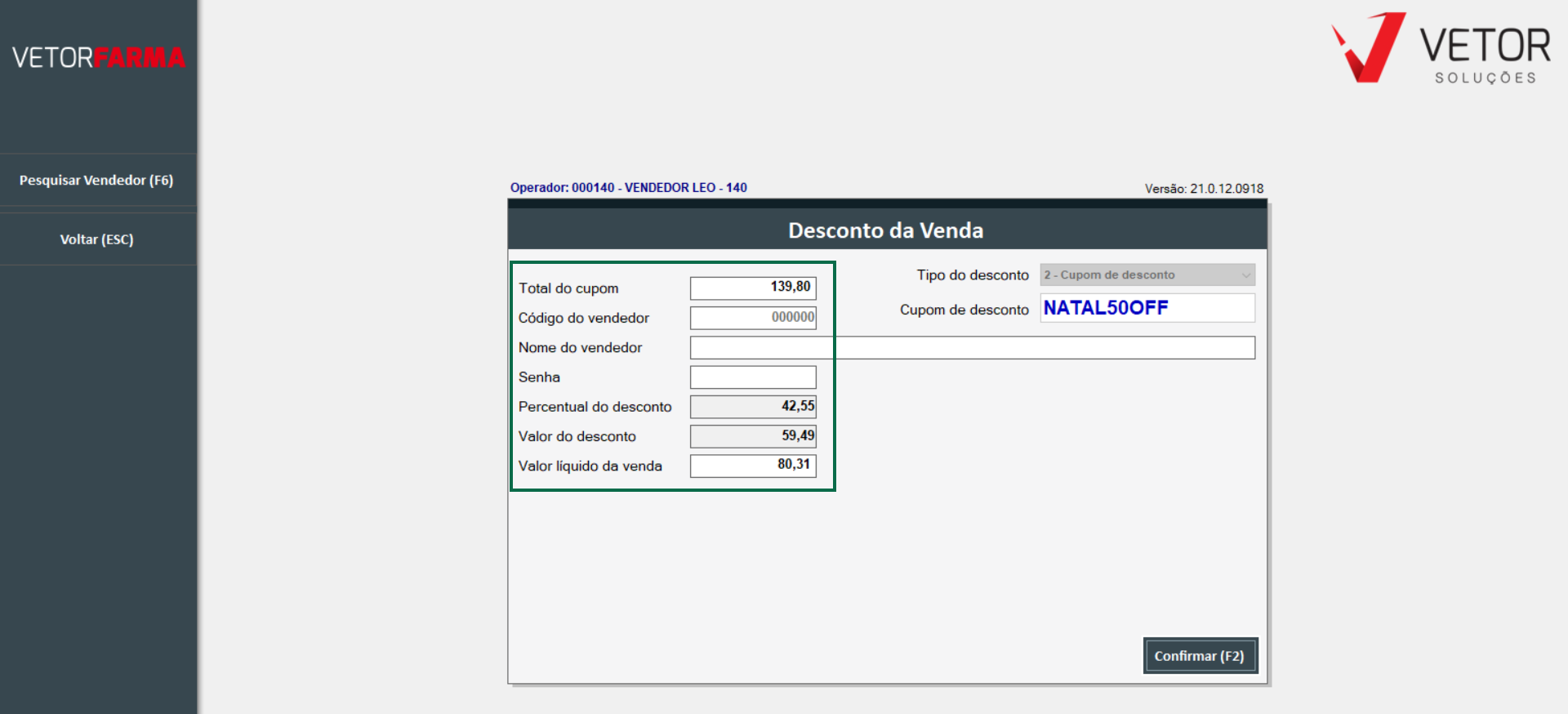Click the Código do vendedor label
The image size is (1568, 714).
point(584,318)
